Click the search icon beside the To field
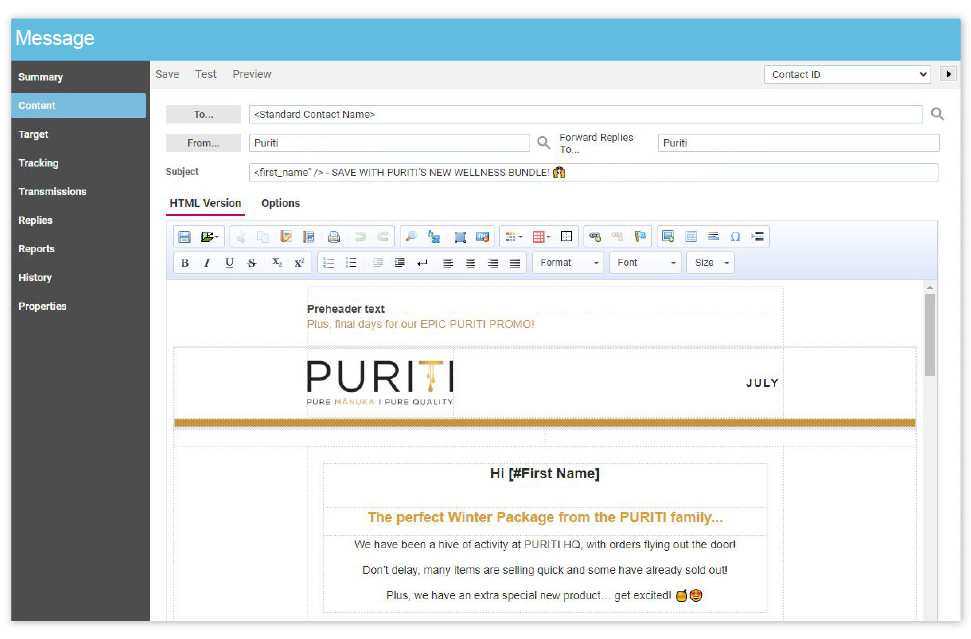 [x=938, y=114]
